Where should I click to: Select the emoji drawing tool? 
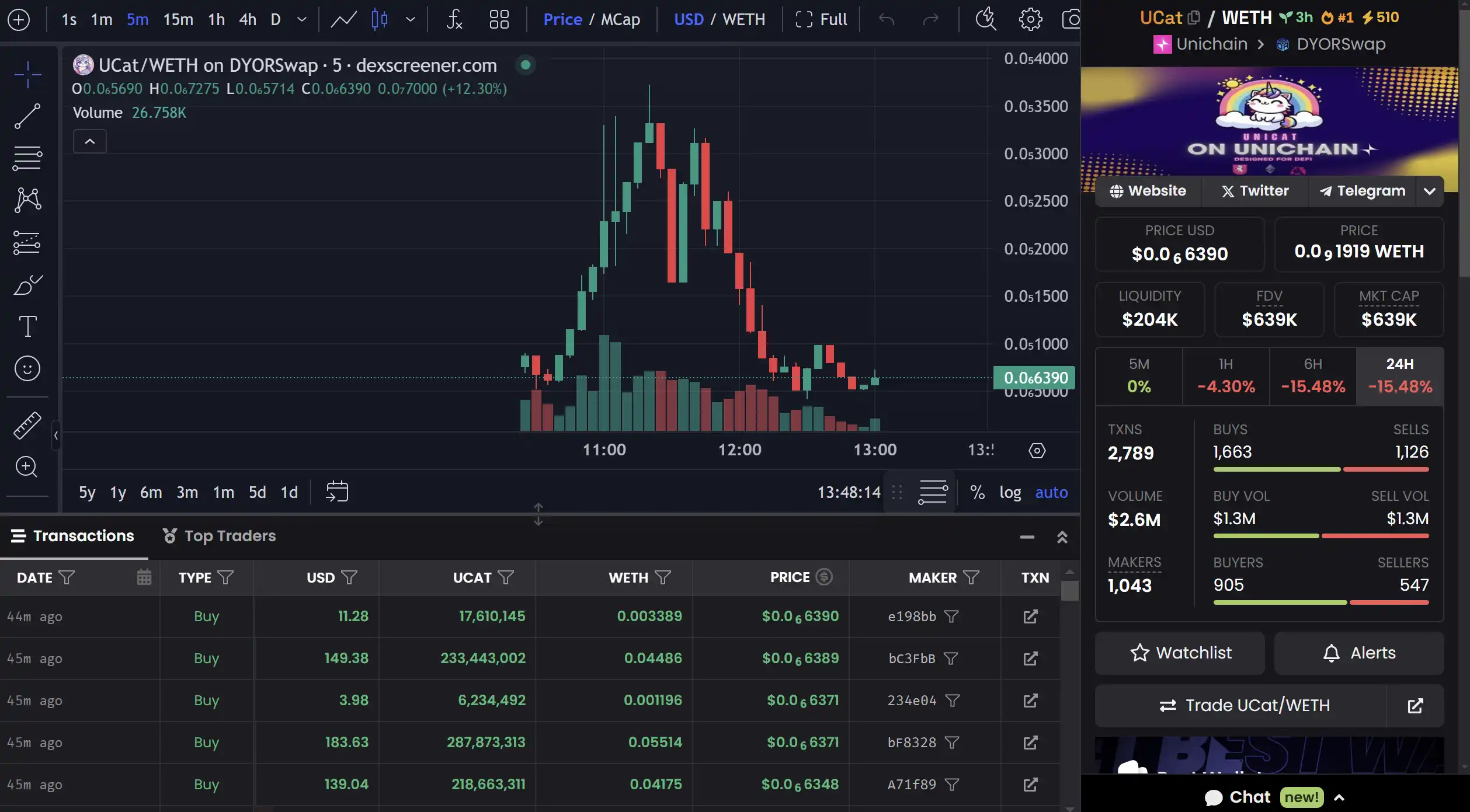coord(27,368)
